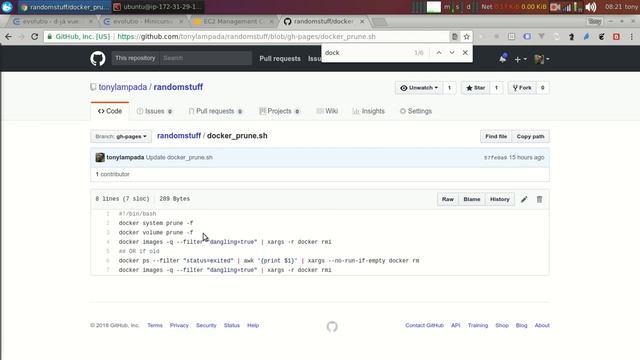Switch to EC2 Management browser tab

(233, 21)
